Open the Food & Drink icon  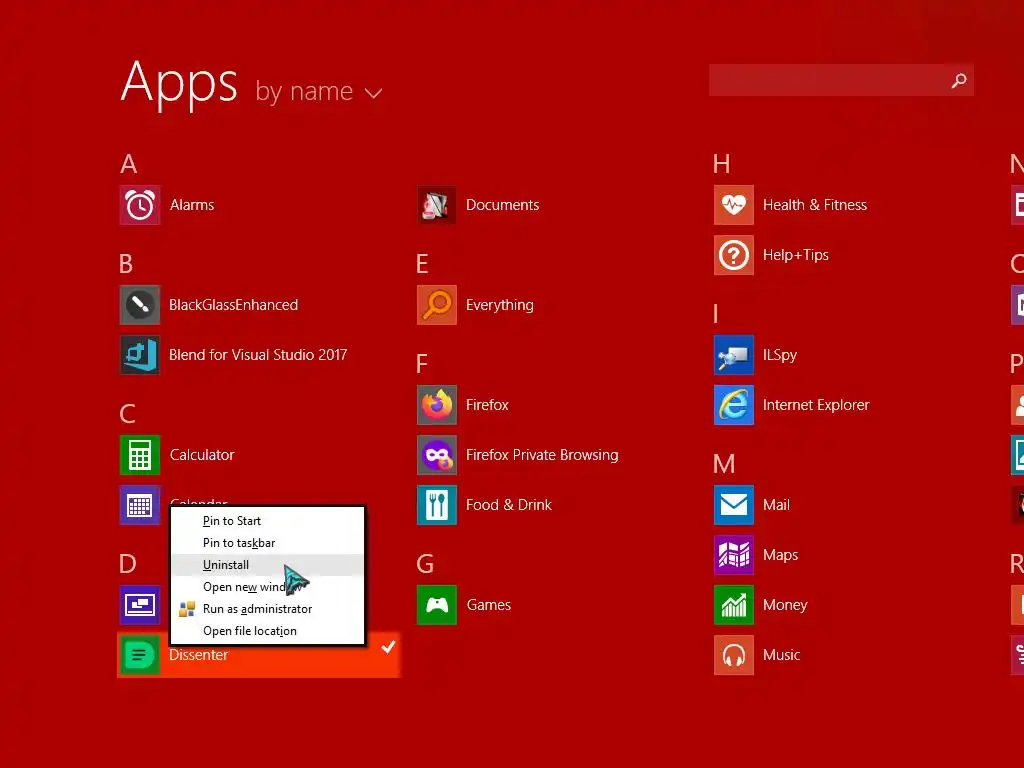[437, 505]
